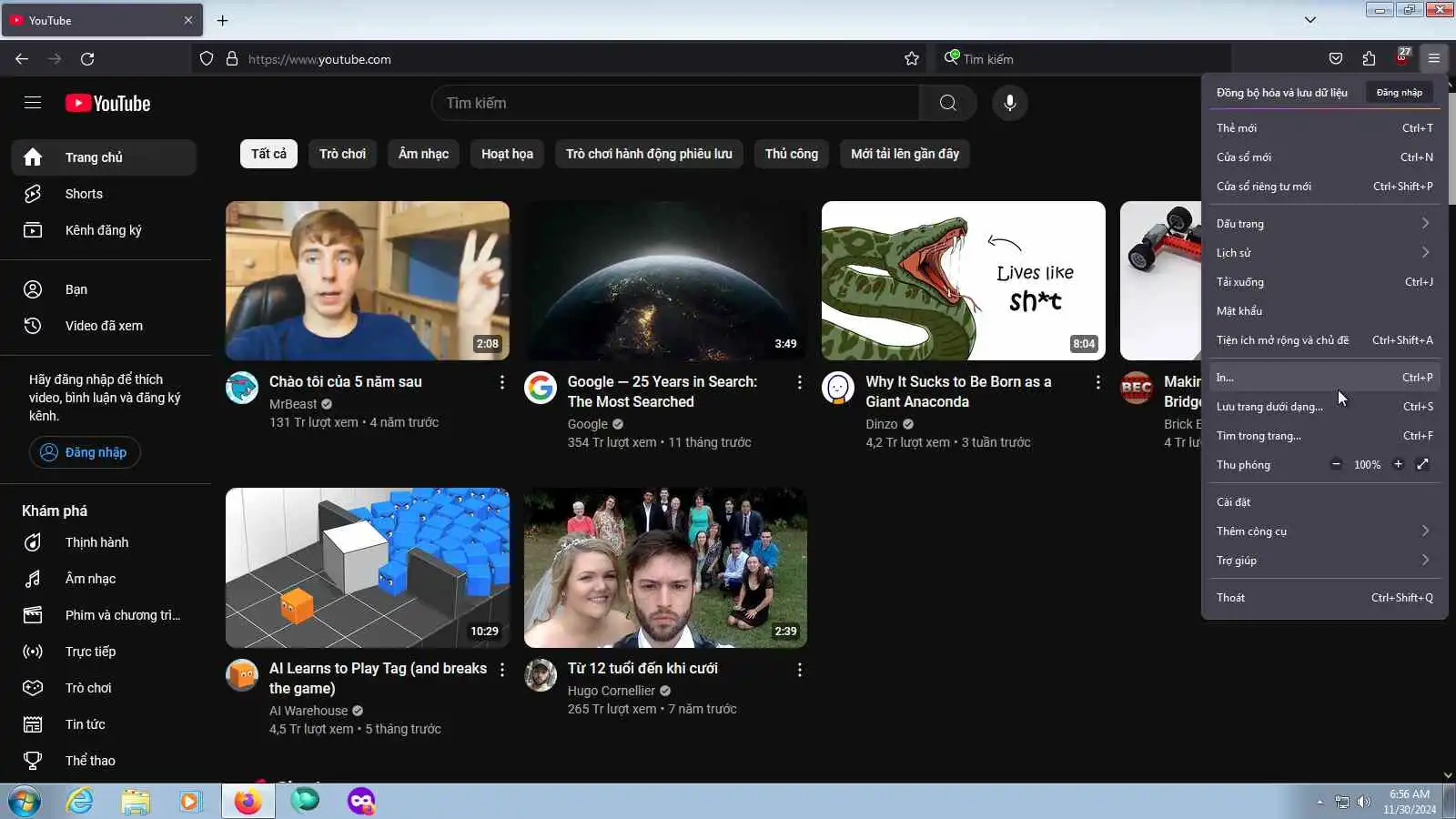1456x819 pixels.
Task: Click the YouTube logo
Action: click(108, 104)
